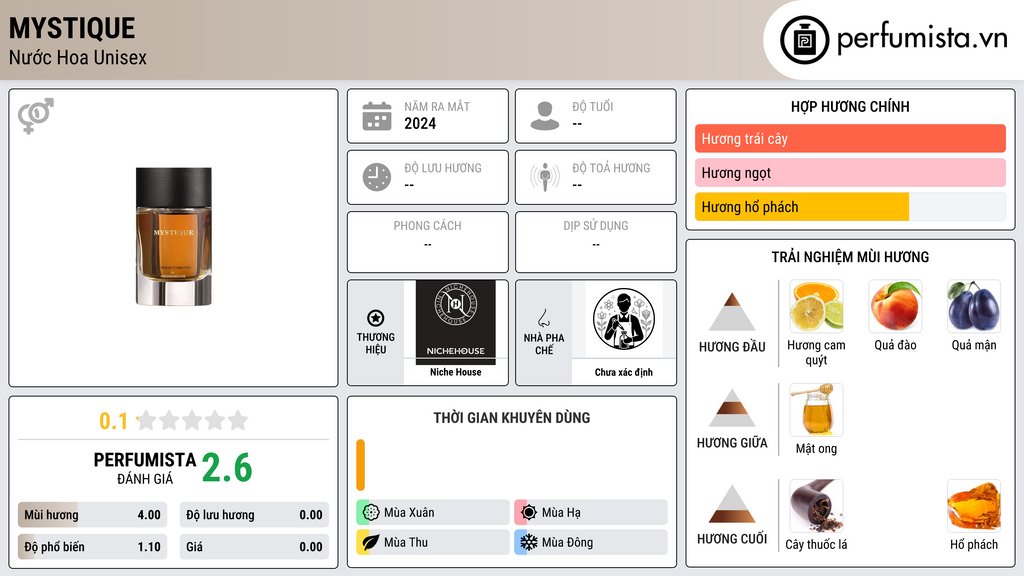Select the Hổ phách amber note image
Viewport: 1024px width, 576px height.
(x=974, y=506)
